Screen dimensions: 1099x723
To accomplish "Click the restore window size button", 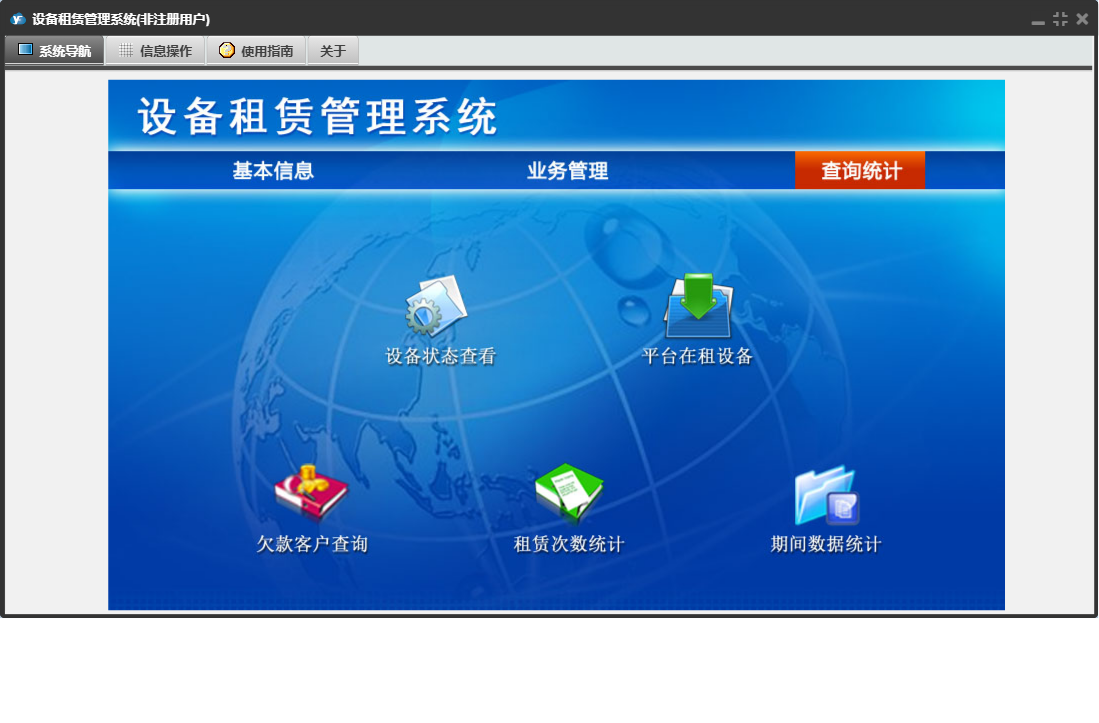I will 1060,19.
